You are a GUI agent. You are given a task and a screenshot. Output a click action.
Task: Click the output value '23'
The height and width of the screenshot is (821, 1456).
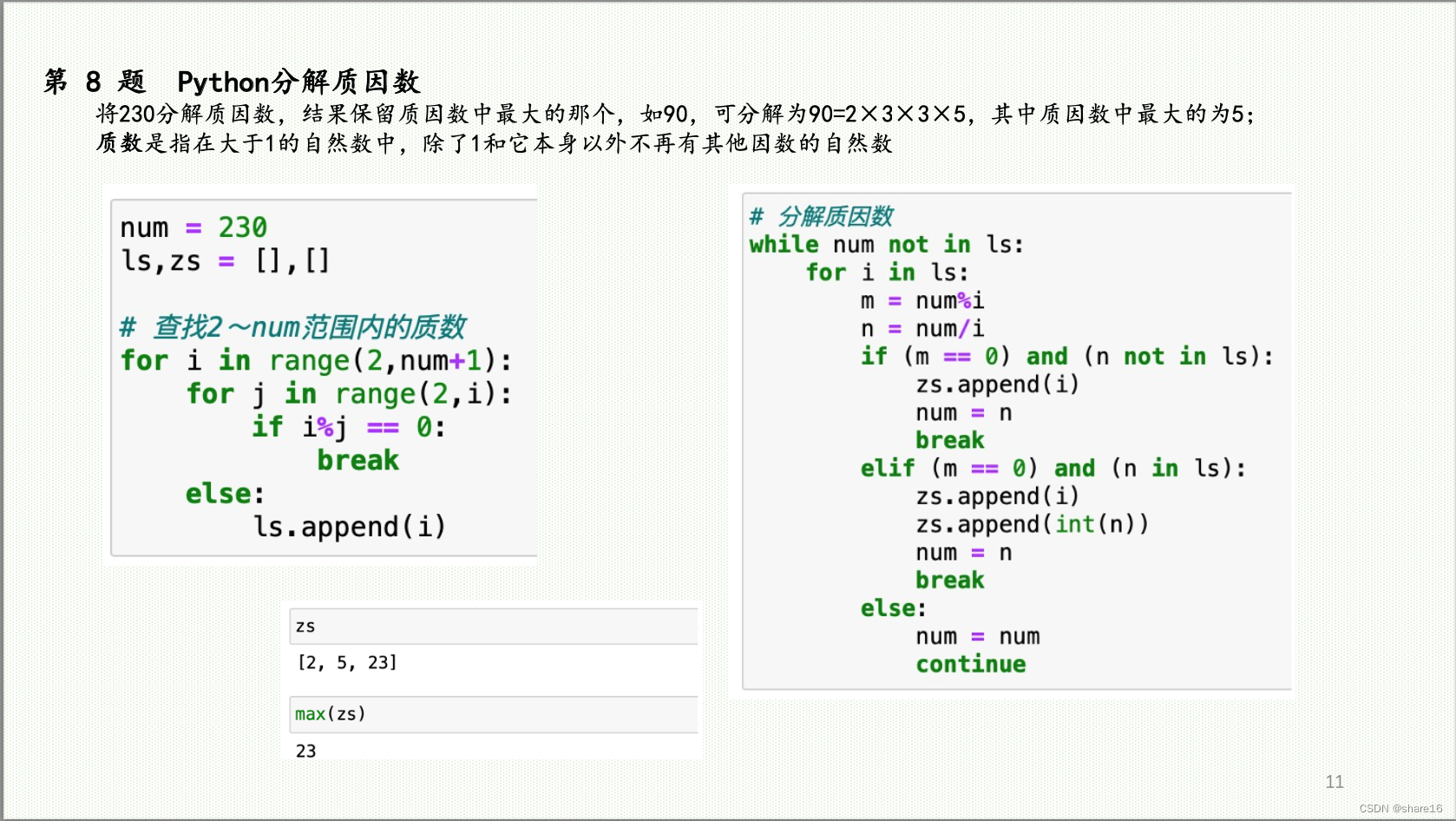[x=305, y=751]
